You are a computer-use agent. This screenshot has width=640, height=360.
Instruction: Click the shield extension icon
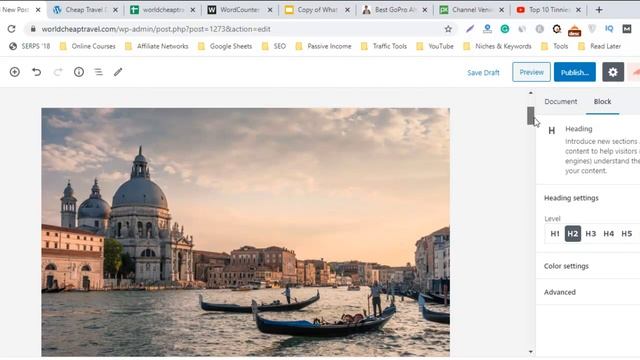pos(592,29)
